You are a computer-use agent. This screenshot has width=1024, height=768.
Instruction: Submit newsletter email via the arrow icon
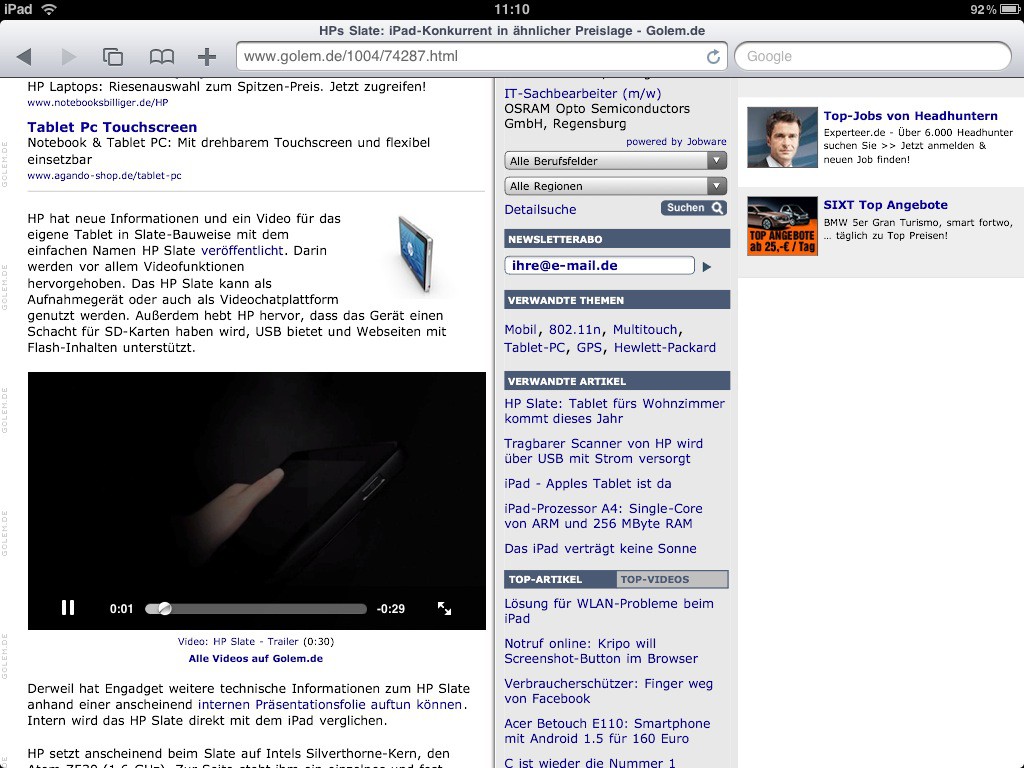click(707, 266)
